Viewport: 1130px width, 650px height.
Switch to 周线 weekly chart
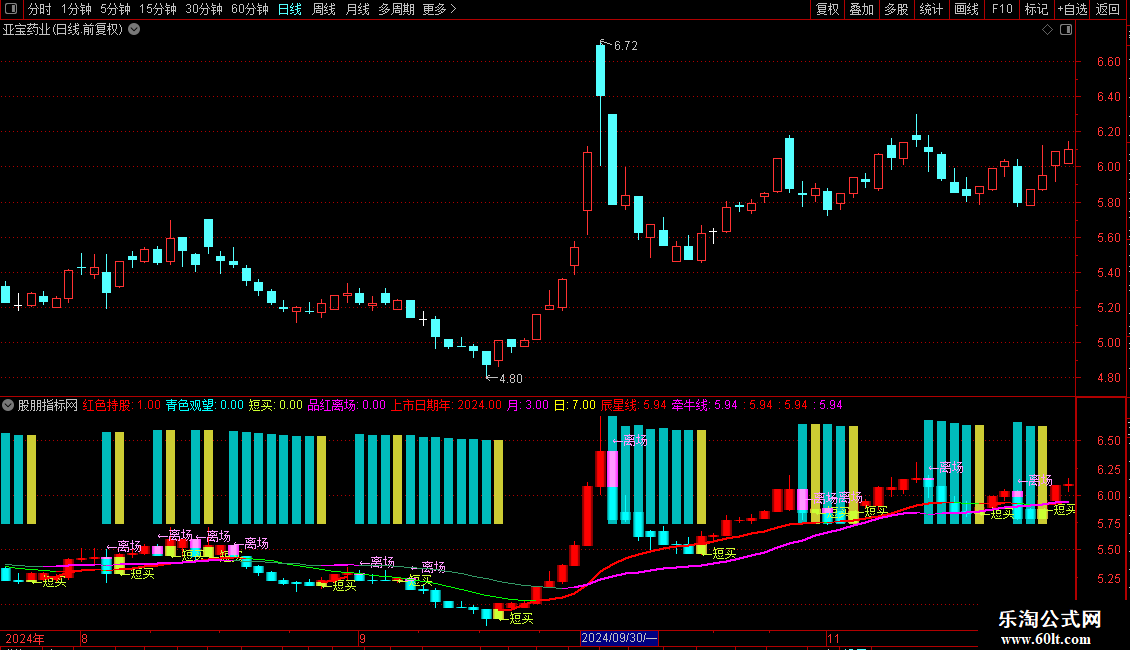324,9
